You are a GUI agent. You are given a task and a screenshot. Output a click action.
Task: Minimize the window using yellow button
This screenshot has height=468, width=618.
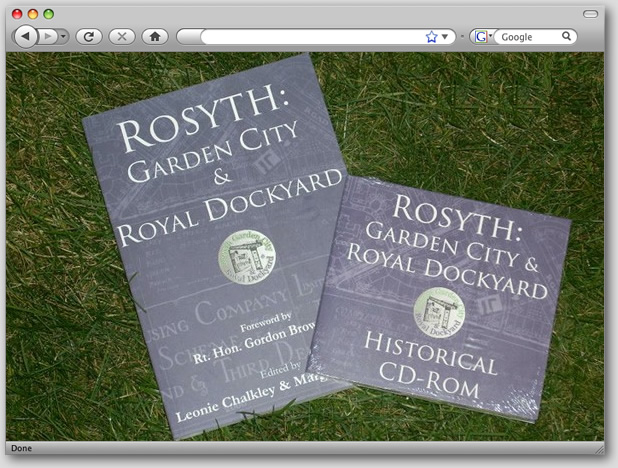32,13
